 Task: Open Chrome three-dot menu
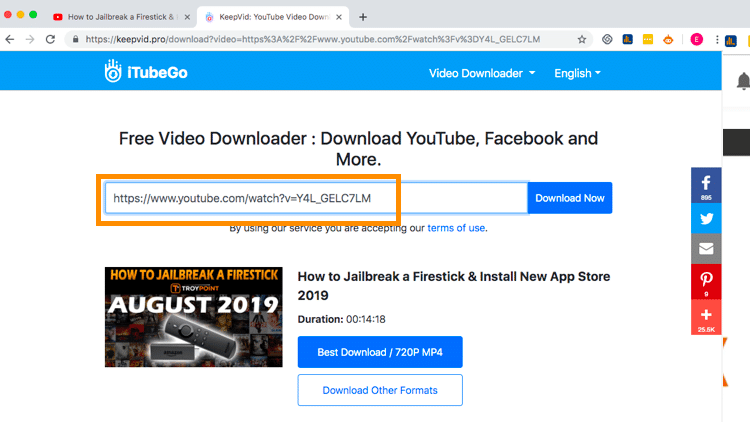(x=717, y=40)
